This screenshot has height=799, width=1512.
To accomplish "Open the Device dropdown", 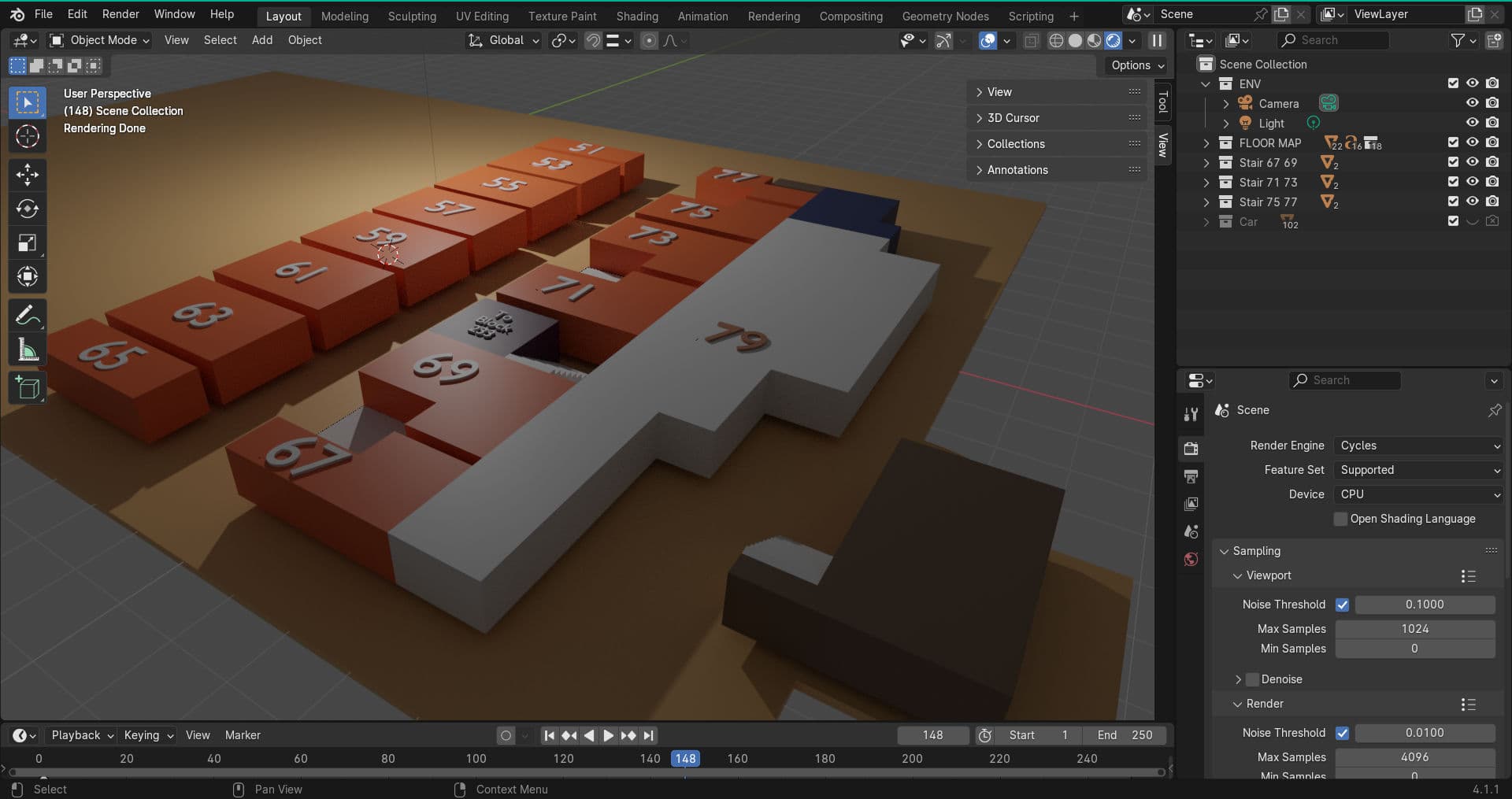I will click(1419, 494).
